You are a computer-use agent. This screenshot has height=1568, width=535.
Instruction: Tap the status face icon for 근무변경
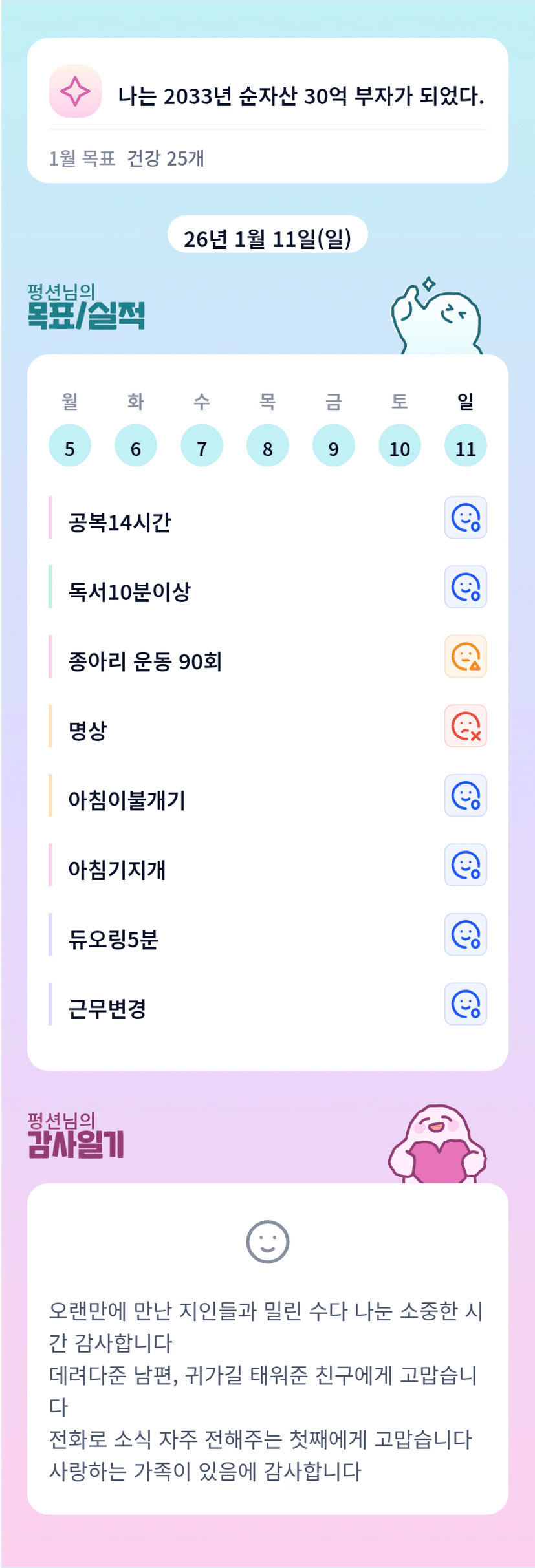point(465,1004)
